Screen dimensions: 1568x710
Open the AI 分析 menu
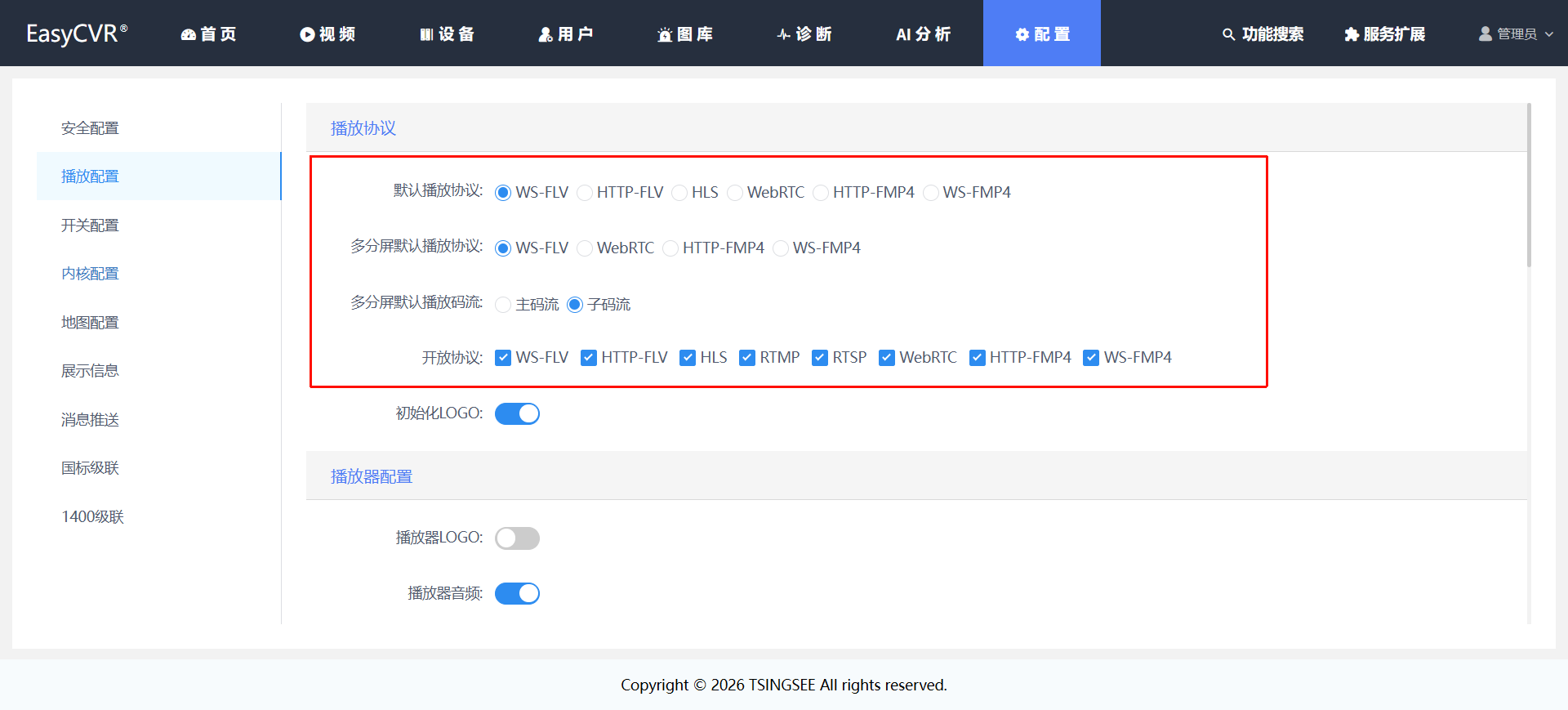(923, 33)
